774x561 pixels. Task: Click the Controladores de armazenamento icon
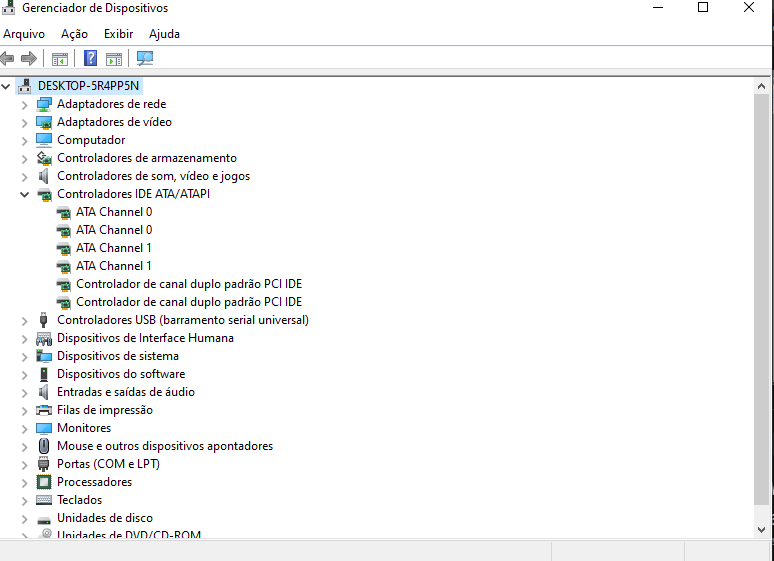coord(44,158)
